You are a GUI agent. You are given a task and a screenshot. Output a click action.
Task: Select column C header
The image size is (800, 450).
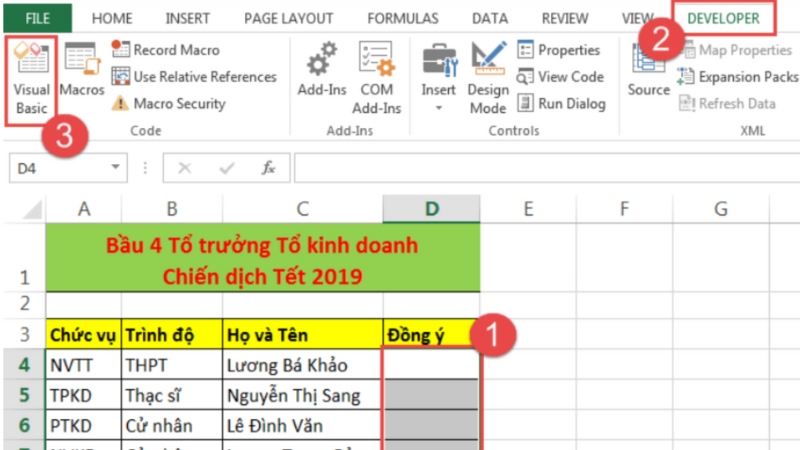point(303,209)
